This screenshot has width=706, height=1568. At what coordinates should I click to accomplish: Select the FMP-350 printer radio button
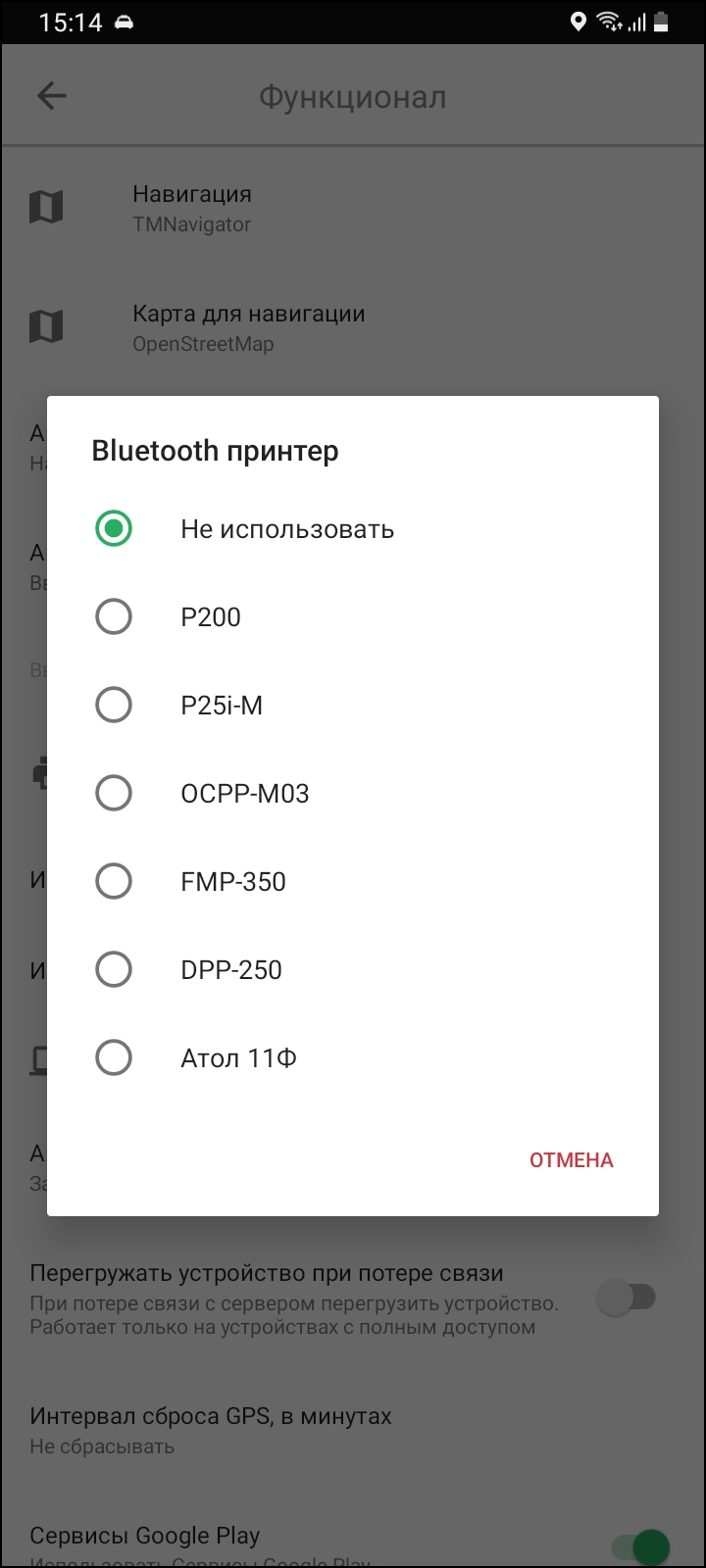click(114, 882)
